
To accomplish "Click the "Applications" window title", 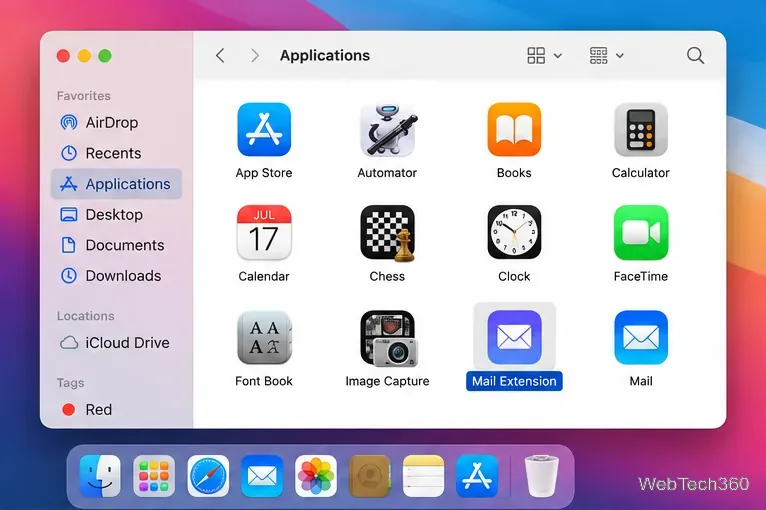I will pos(325,56).
